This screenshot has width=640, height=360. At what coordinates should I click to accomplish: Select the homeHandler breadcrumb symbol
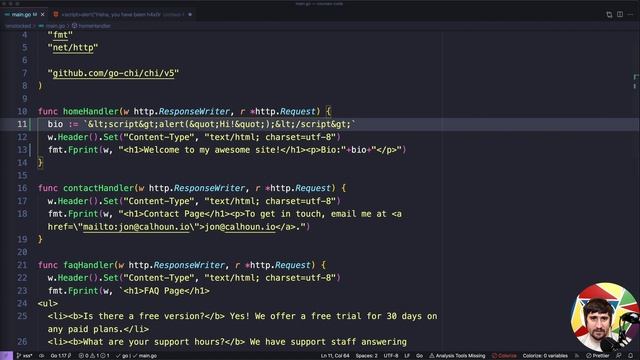91,26
